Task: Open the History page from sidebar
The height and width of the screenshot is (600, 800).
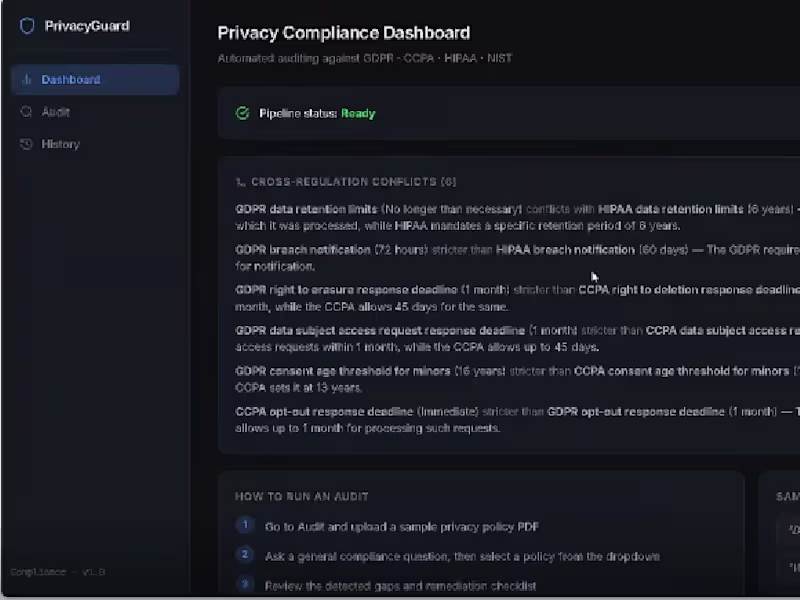Action: click(95, 144)
